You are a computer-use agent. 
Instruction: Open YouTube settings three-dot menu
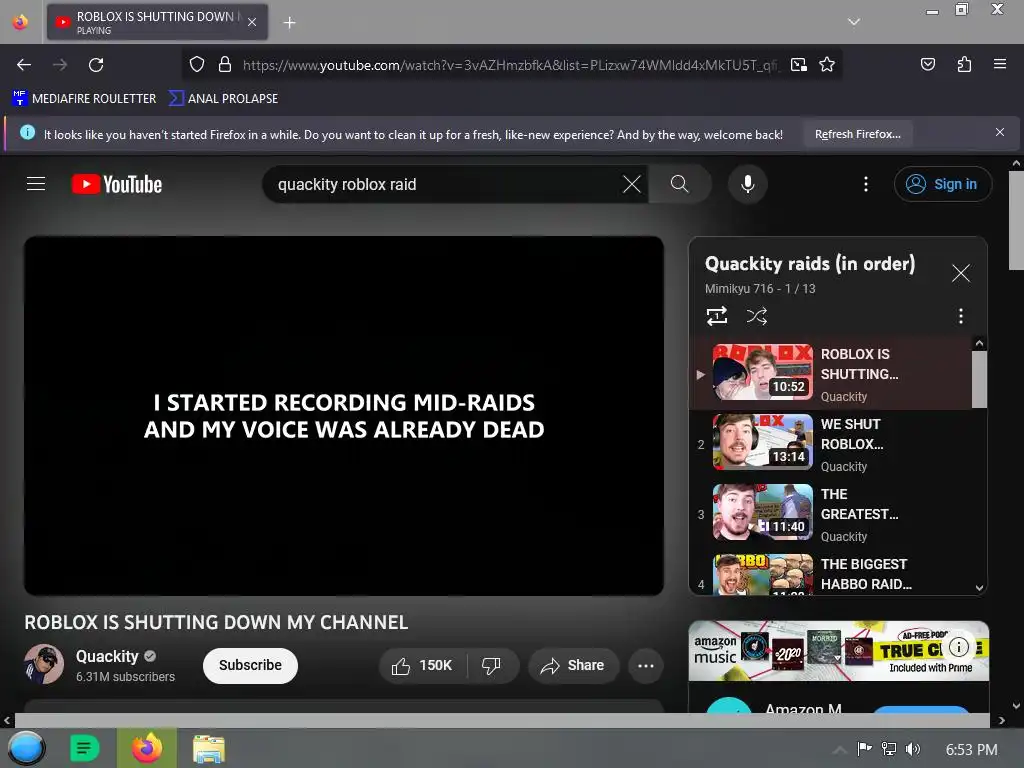pos(866,184)
